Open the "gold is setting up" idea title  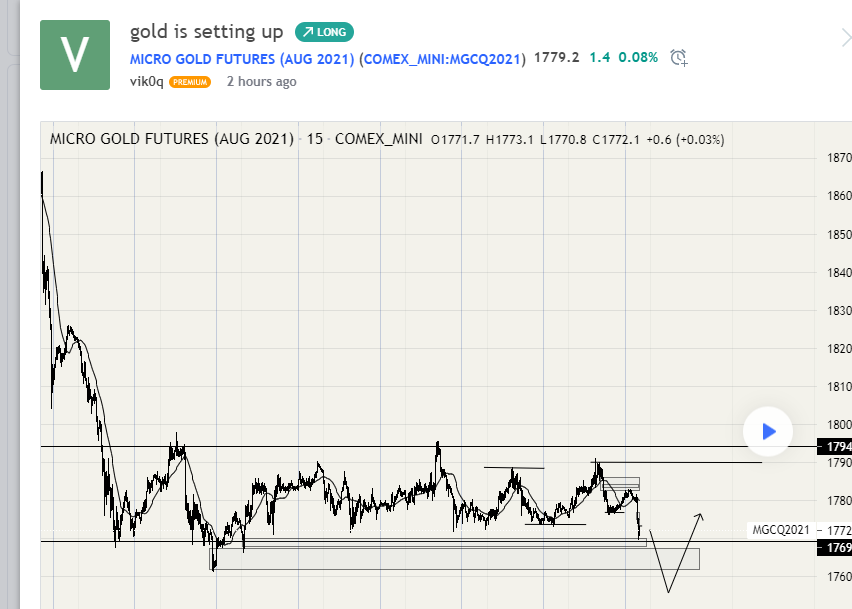(206, 32)
